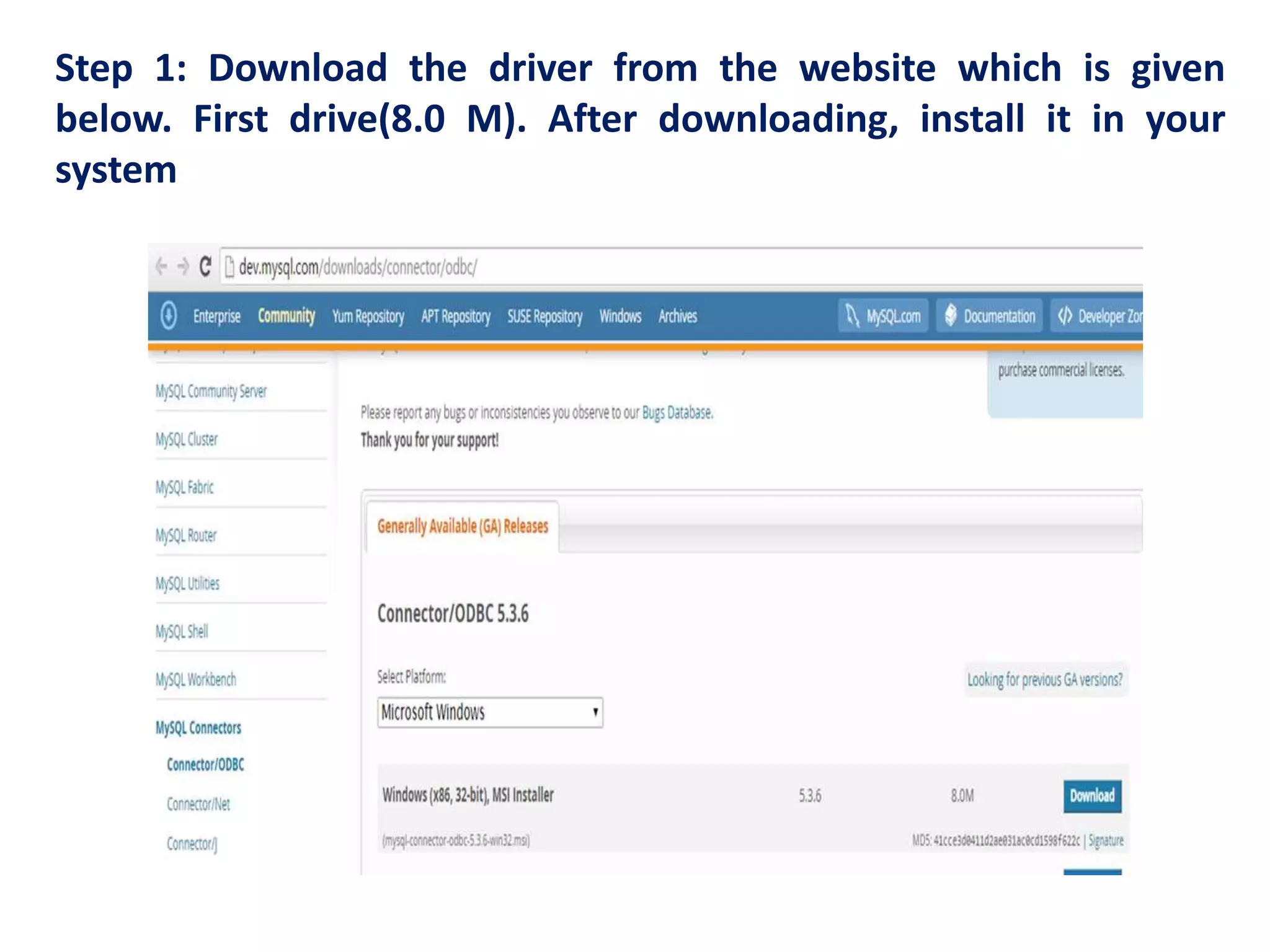Download the 32-bit MSI Installer
Image resolution: width=1270 pixels, height=952 pixels.
[1092, 796]
